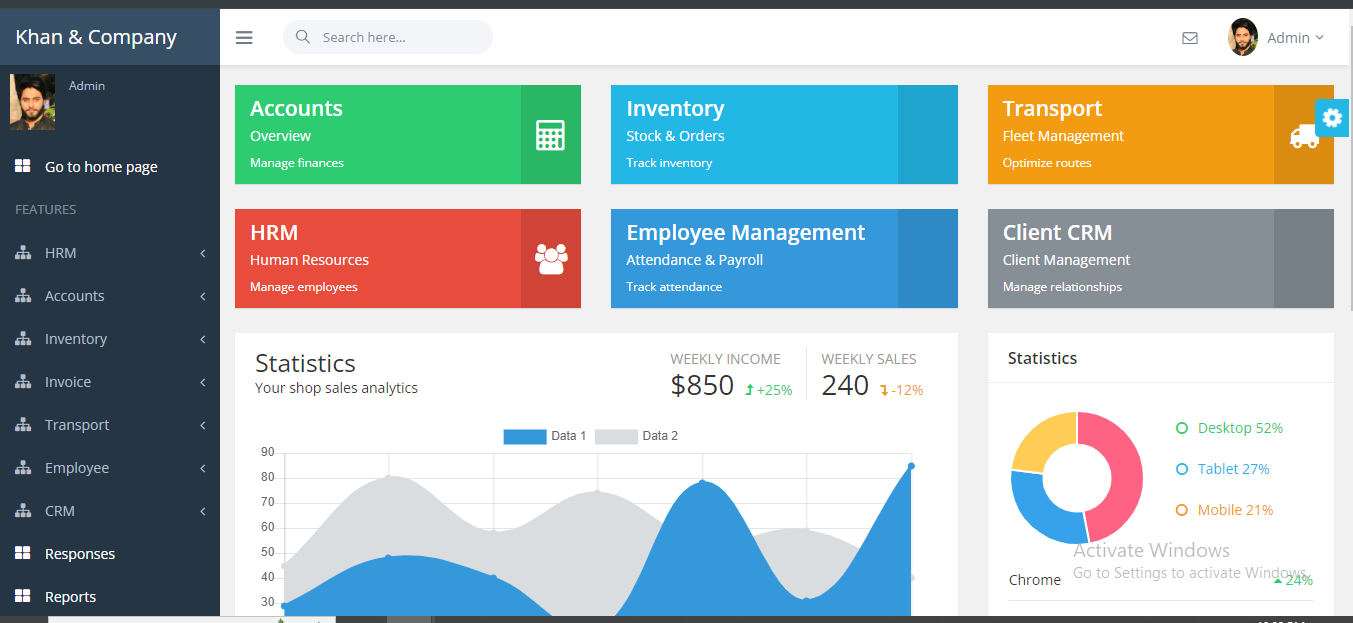
Task: Click the Admin avatar in top bar
Action: click(1243, 37)
